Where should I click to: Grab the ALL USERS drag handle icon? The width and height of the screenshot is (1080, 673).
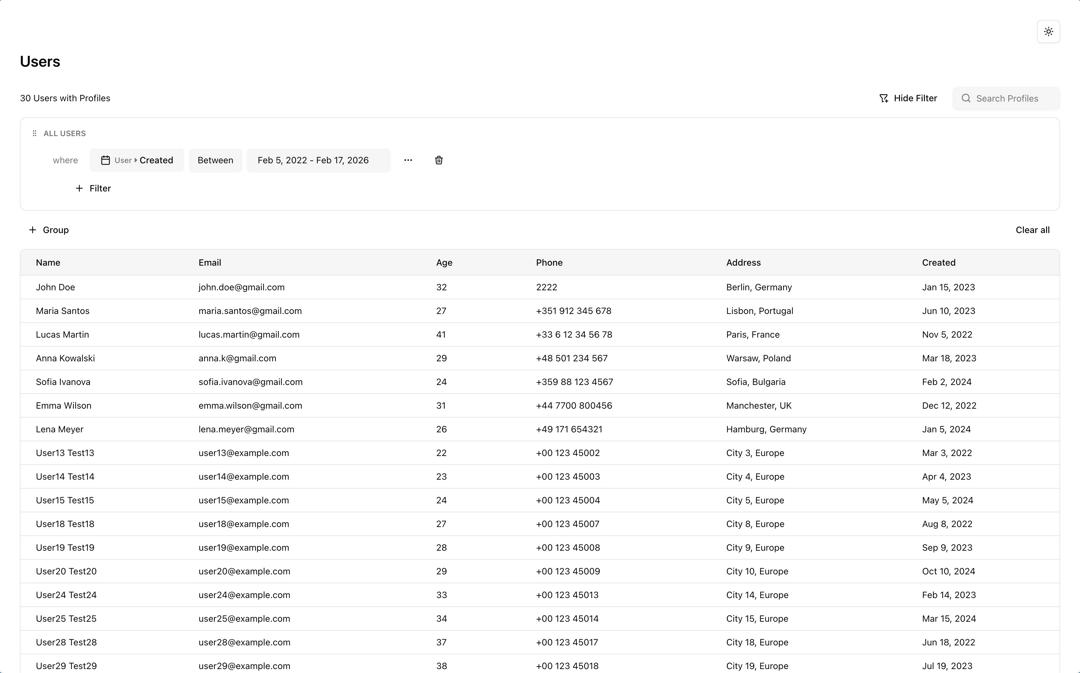tap(34, 134)
